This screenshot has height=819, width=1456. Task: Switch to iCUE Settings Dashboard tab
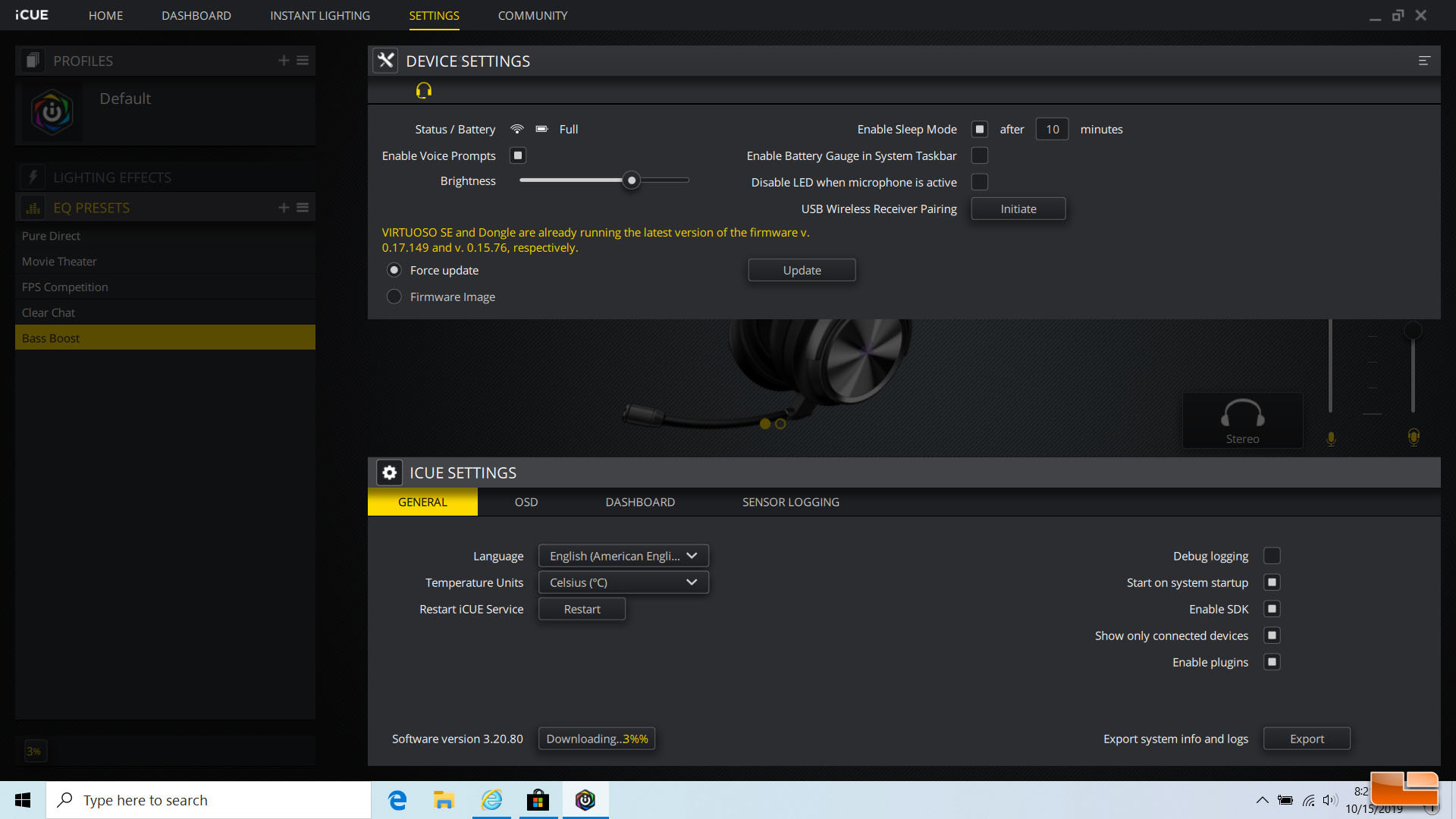pos(640,502)
